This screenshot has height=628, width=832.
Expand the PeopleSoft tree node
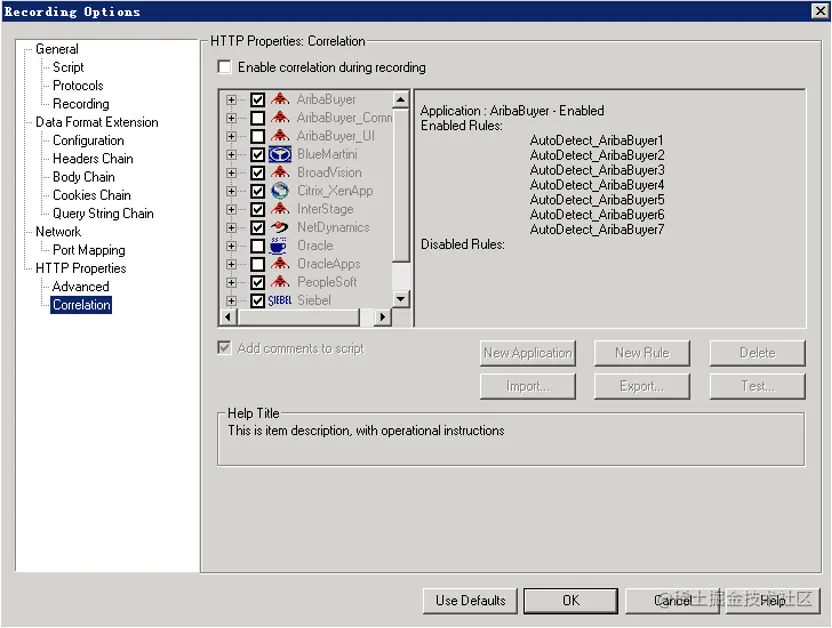click(231, 282)
